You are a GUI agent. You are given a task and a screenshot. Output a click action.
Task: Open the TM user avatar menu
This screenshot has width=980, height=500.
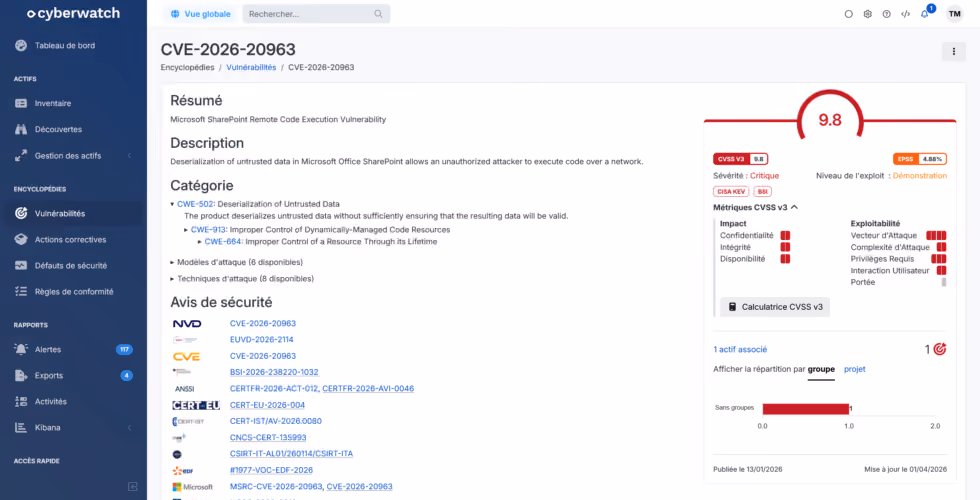coord(954,14)
